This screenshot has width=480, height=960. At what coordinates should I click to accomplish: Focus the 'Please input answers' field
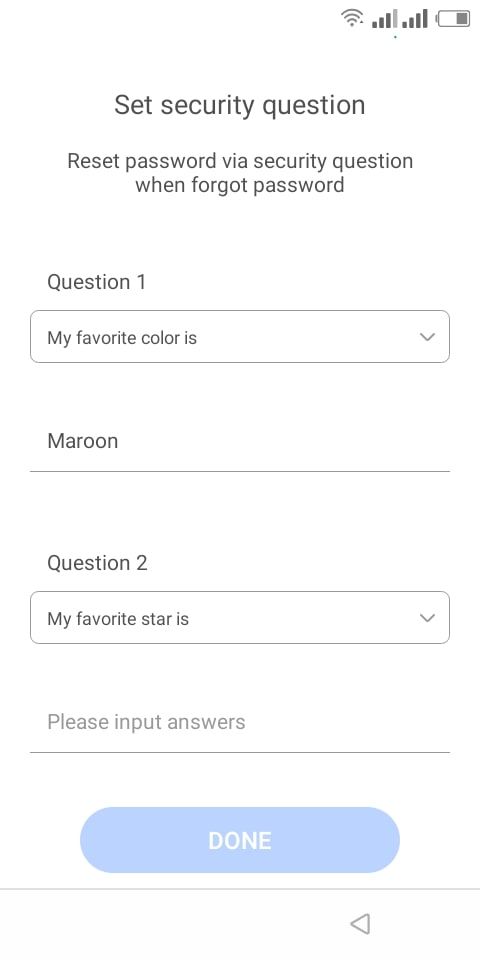point(240,722)
